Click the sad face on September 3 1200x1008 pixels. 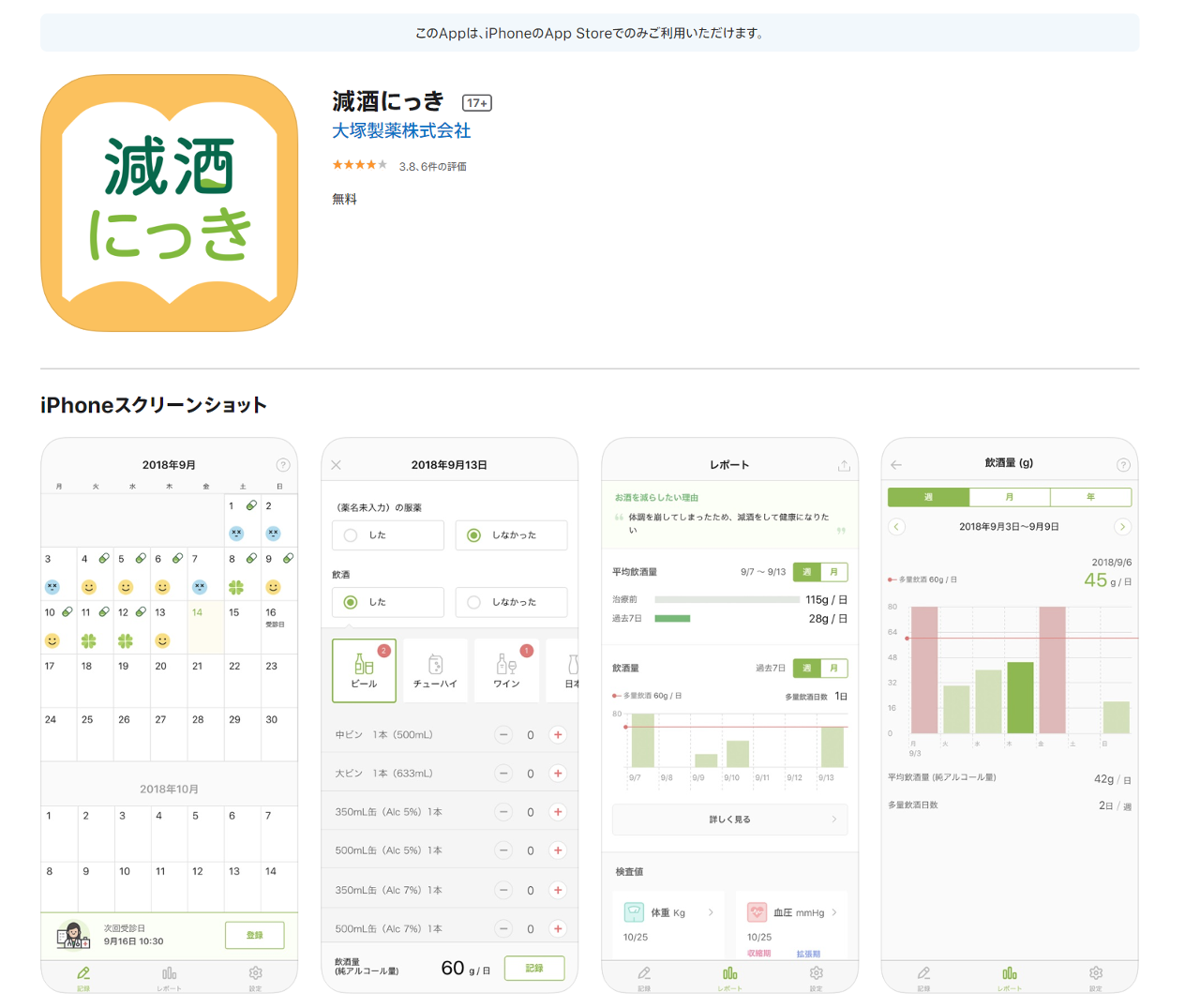pos(52,587)
